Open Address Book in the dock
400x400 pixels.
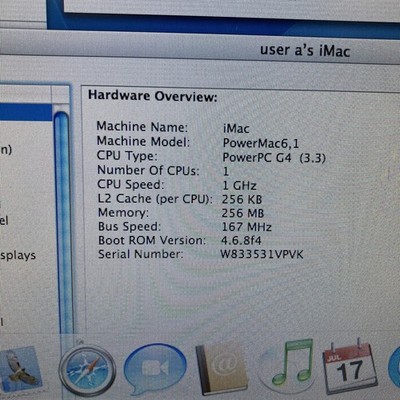(221, 369)
